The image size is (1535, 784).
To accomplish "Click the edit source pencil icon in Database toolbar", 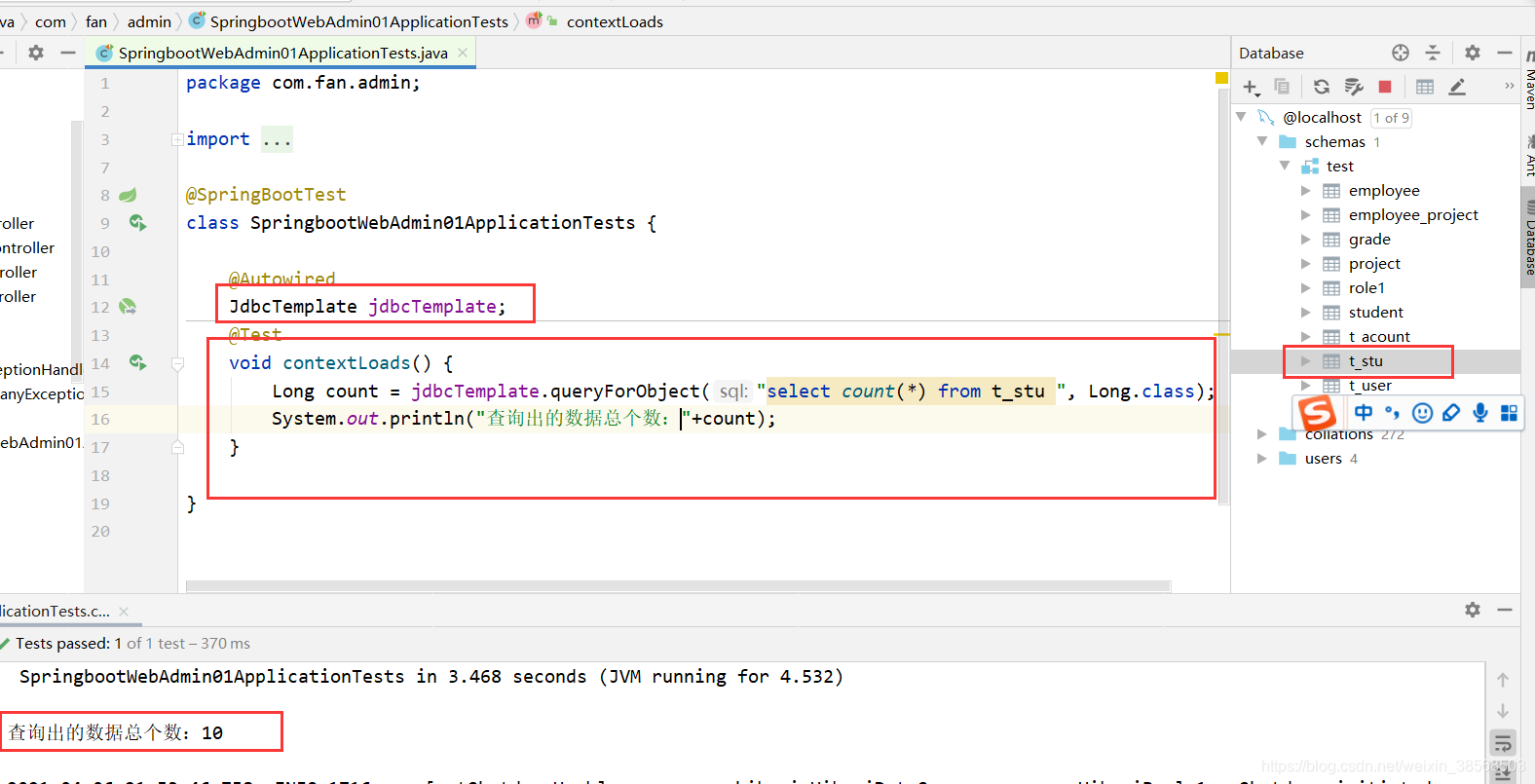I will click(x=1457, y=87).
